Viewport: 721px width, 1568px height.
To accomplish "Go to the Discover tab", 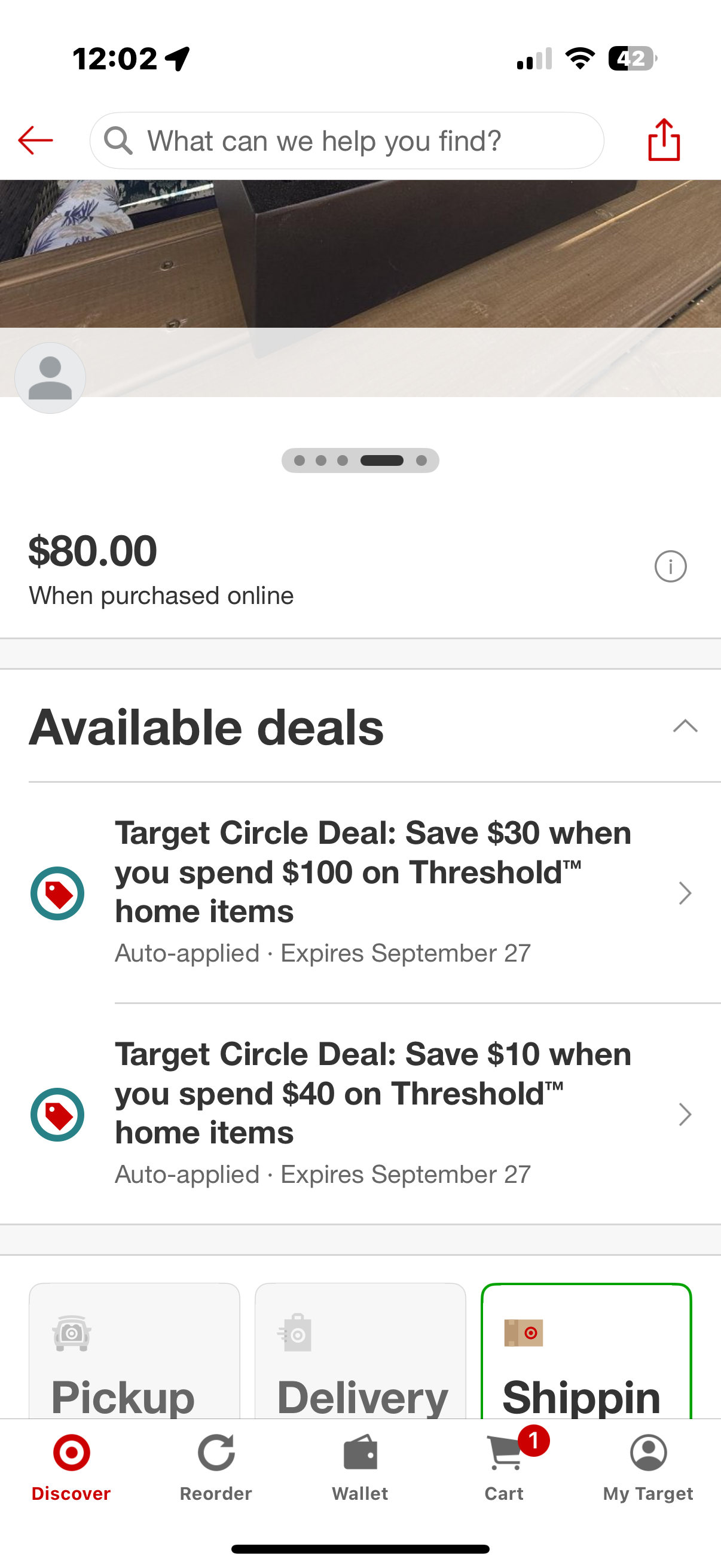I will tap(71, 1465).
